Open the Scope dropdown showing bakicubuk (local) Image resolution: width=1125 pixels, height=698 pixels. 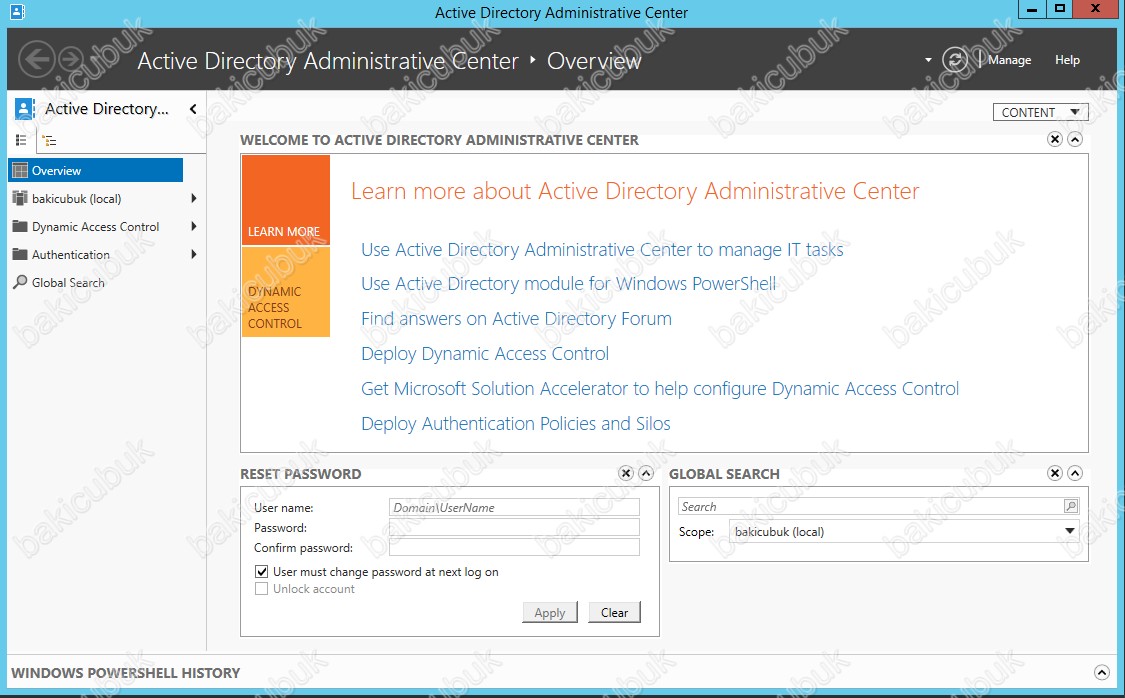pos(904,532)
